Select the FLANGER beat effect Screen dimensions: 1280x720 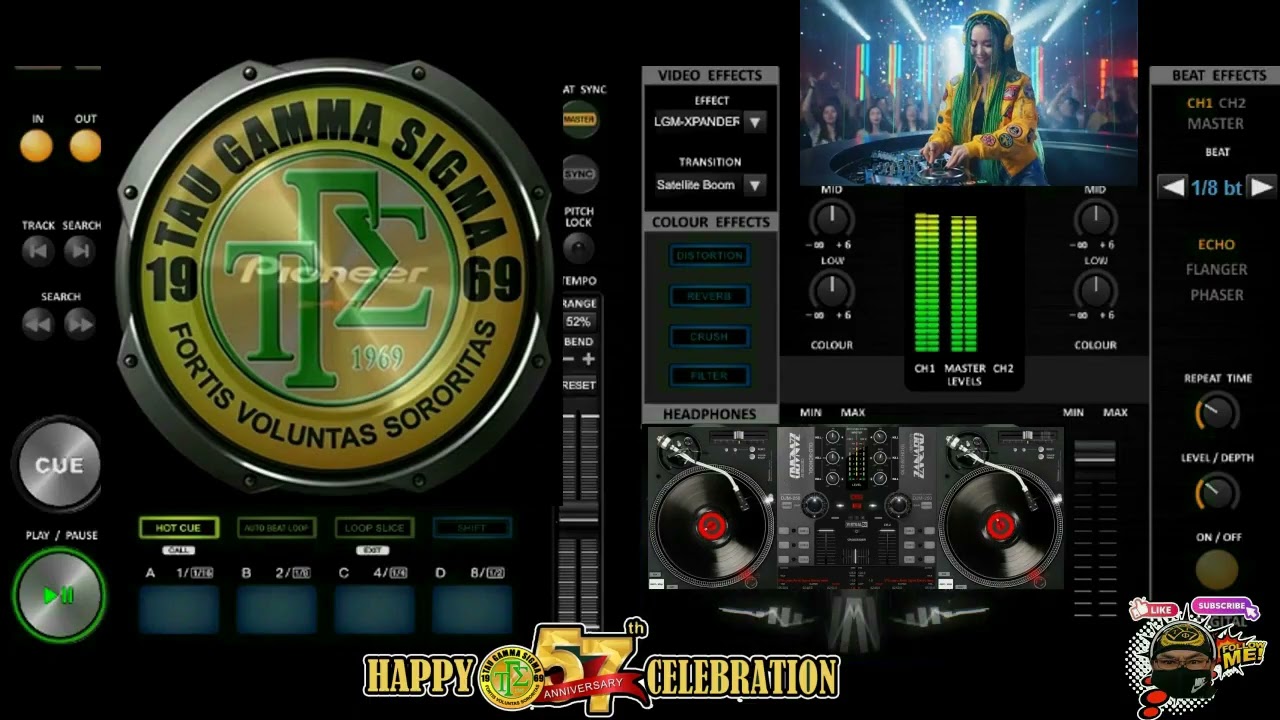(1216, 269)
